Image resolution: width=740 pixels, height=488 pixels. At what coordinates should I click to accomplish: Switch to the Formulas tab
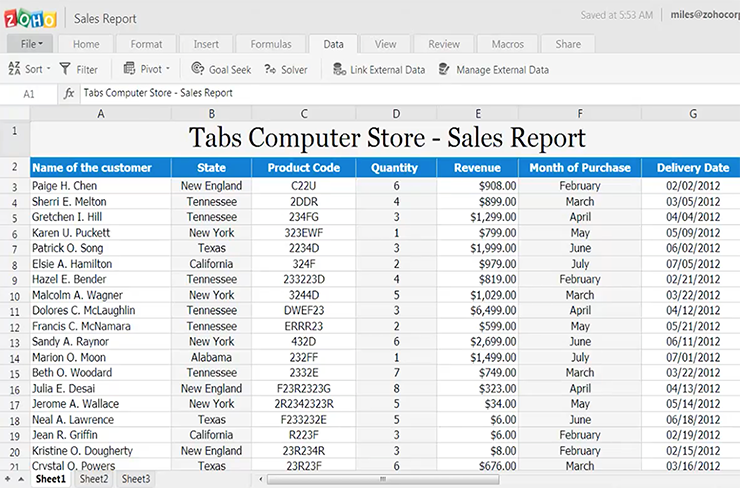tap(270, 44)
